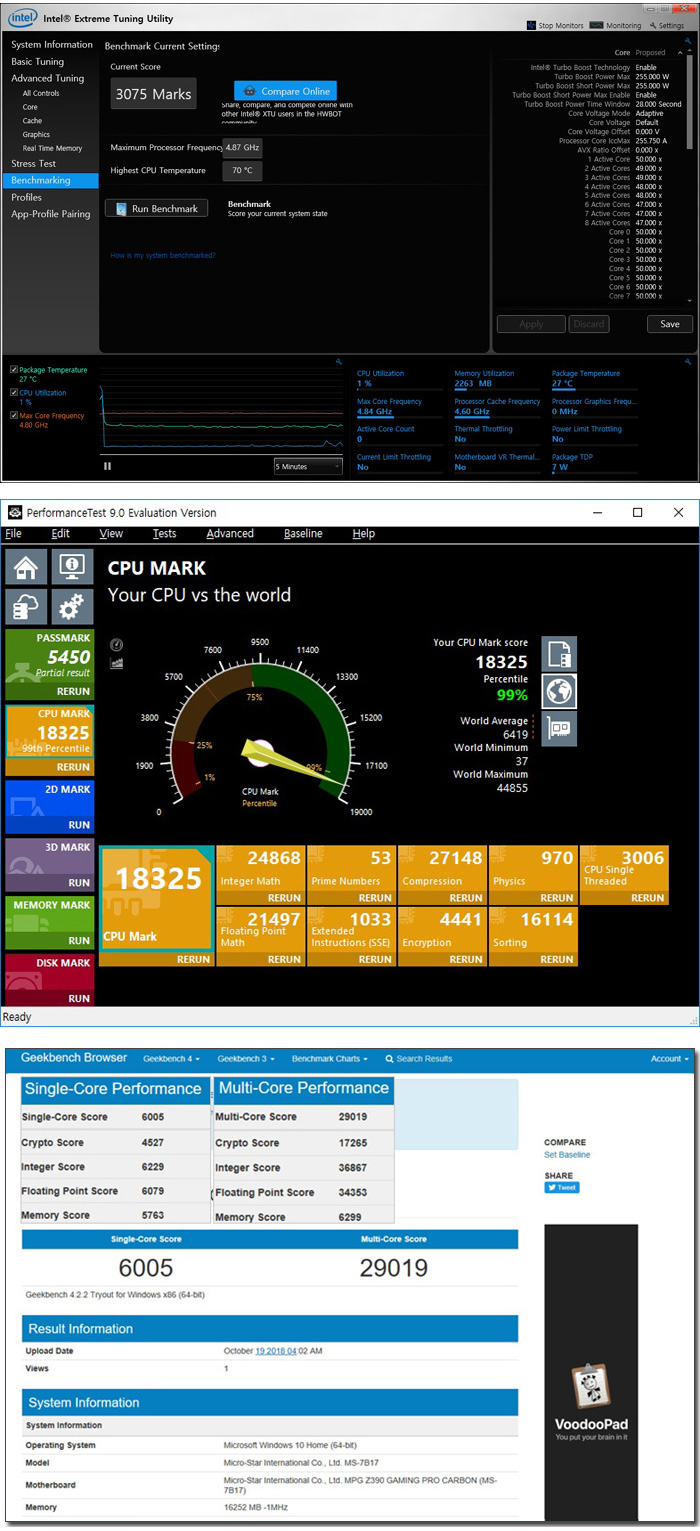This screenshot has width=700, height=1531.
Task: Click PerformanceTest window title icon
Action: click(15, 513)
